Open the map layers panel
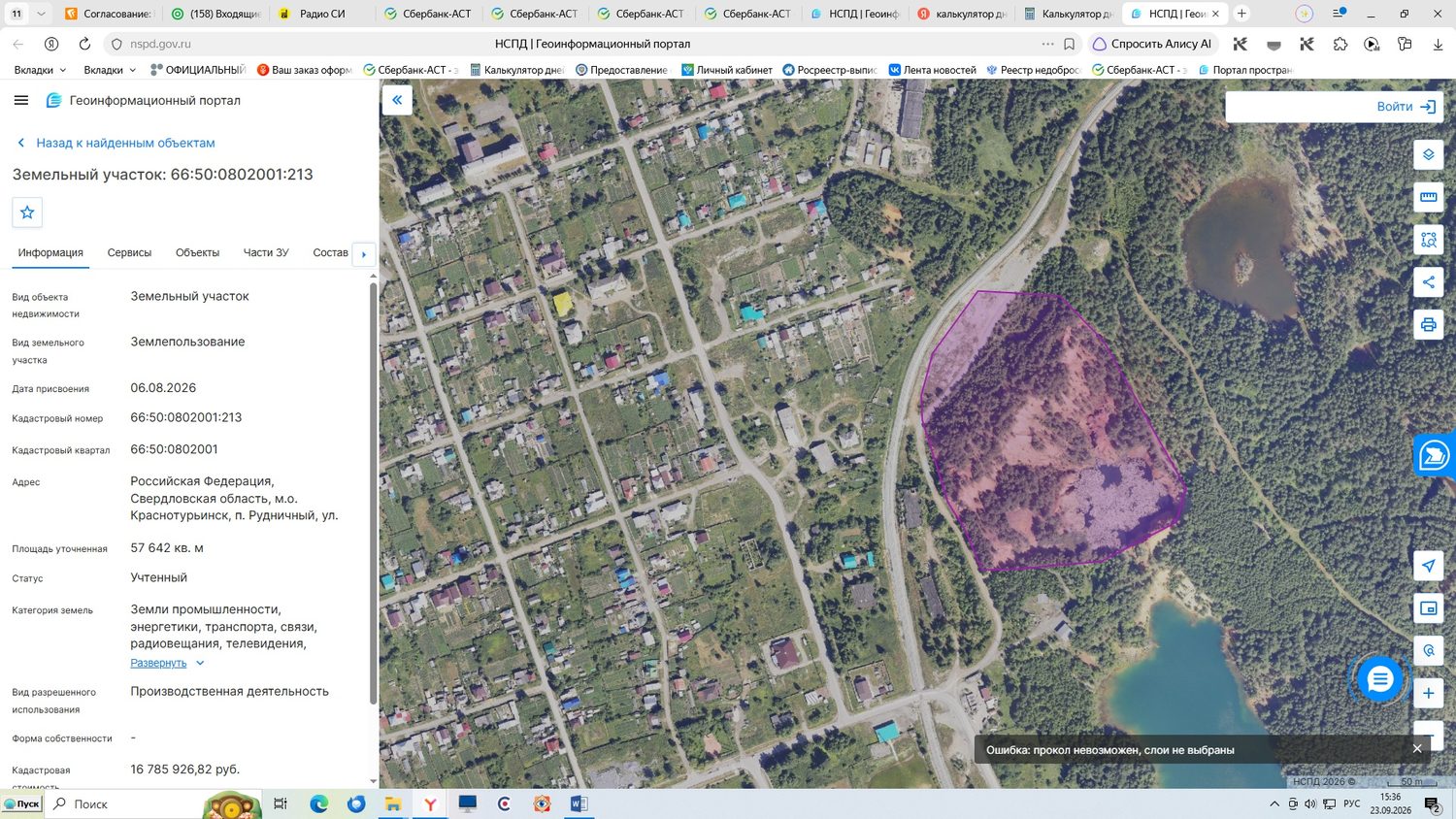 (1428, 155)
